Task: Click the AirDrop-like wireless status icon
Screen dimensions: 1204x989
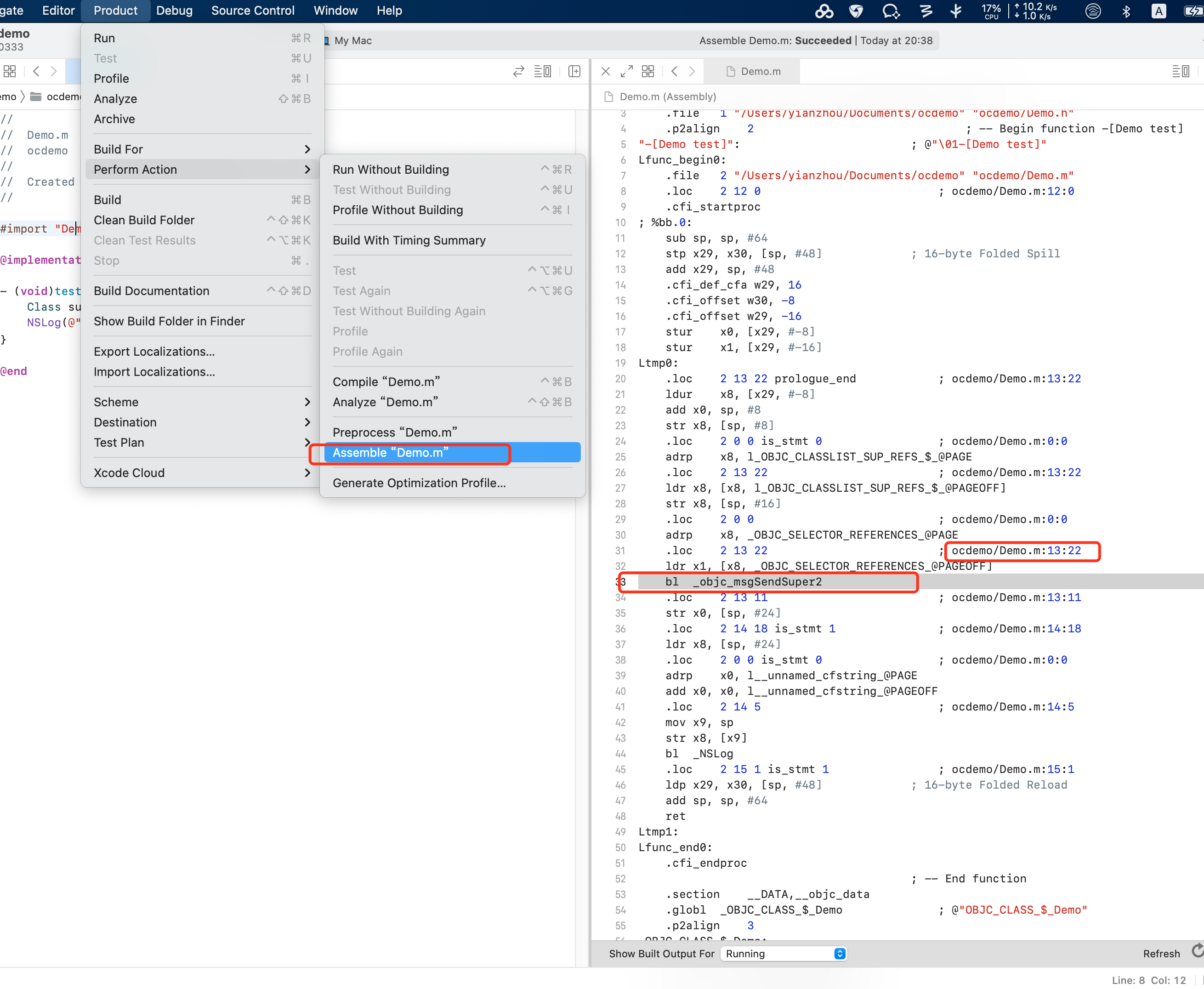Action: (x=1093, y=11)
